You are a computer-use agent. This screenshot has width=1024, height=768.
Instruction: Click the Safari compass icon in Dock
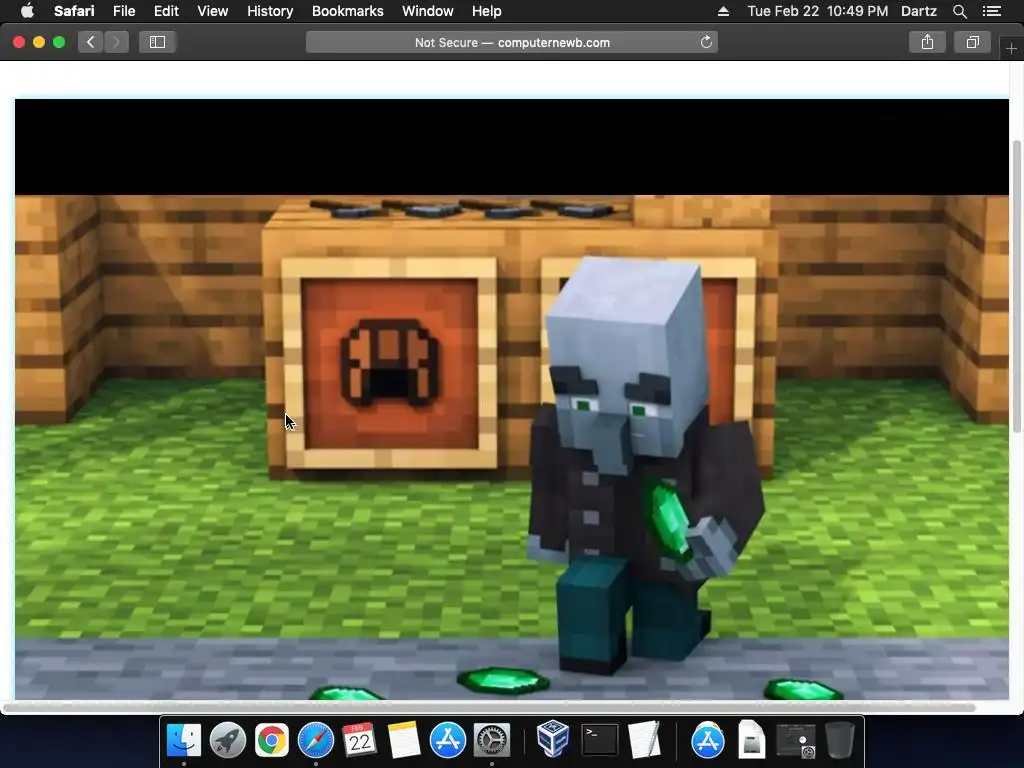pyautogui.click(x=316, y=740)
